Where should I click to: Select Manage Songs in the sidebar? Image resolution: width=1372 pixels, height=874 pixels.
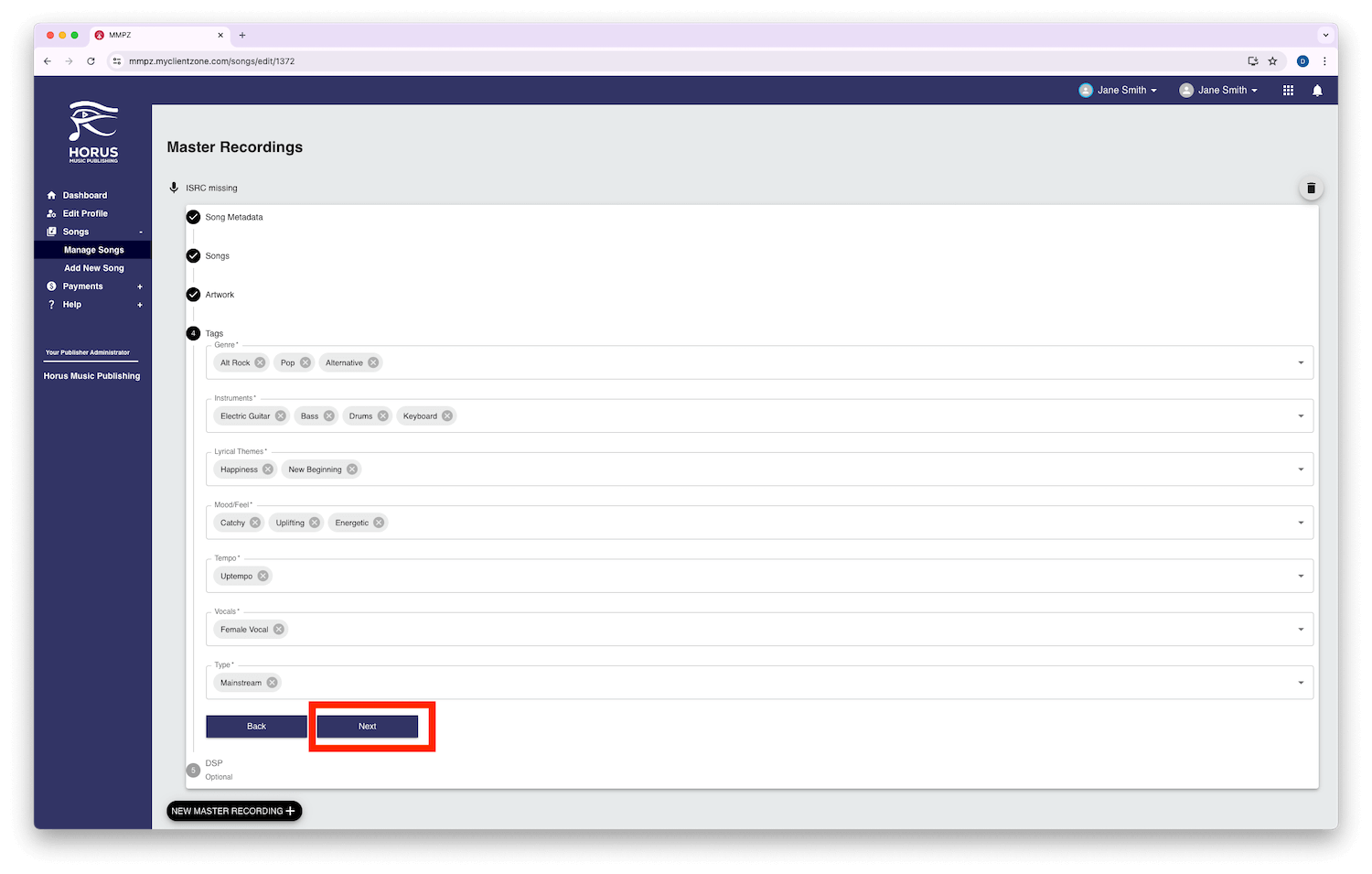point(94,249)
